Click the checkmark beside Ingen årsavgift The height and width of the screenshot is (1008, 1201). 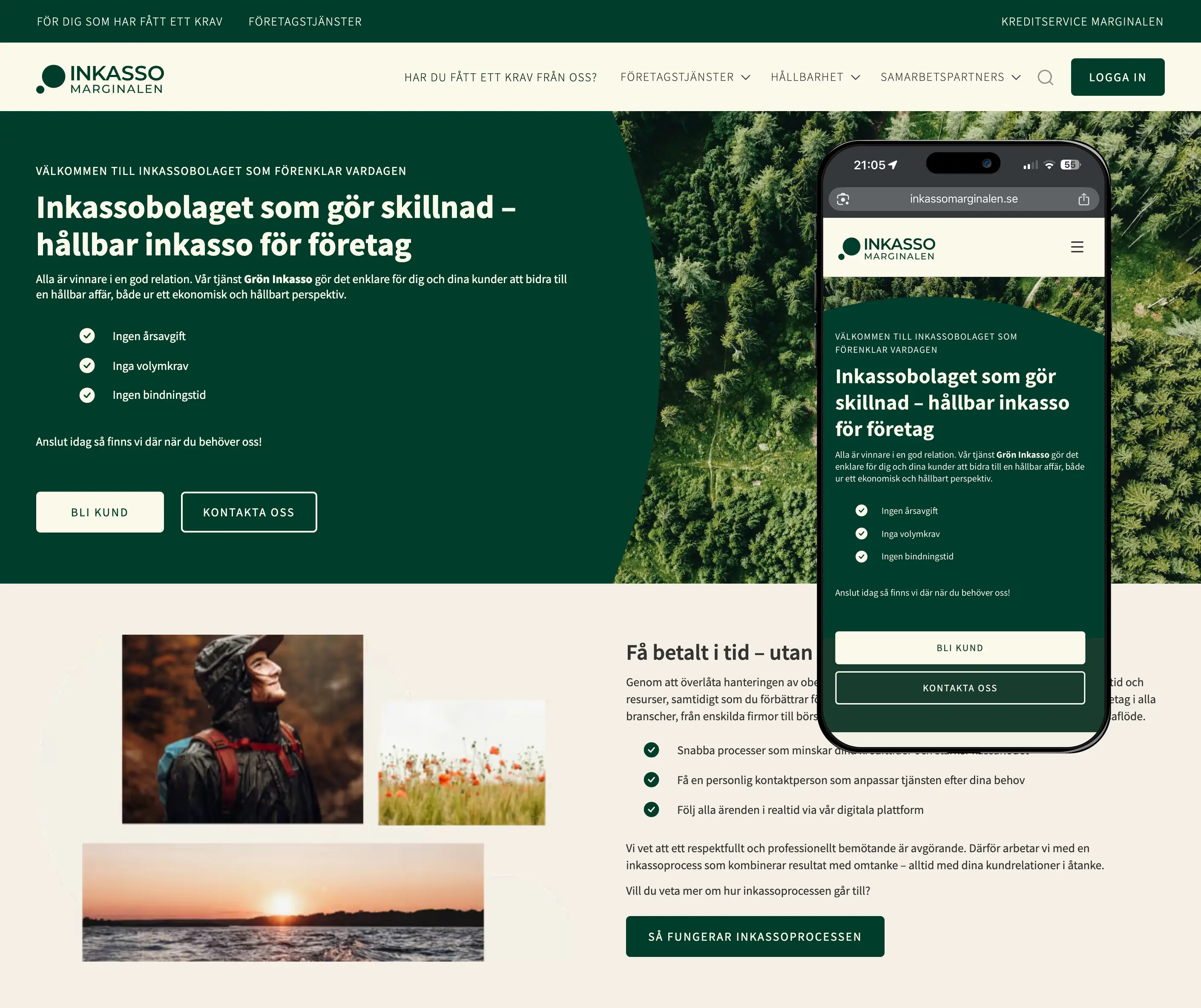pos(87,335)
